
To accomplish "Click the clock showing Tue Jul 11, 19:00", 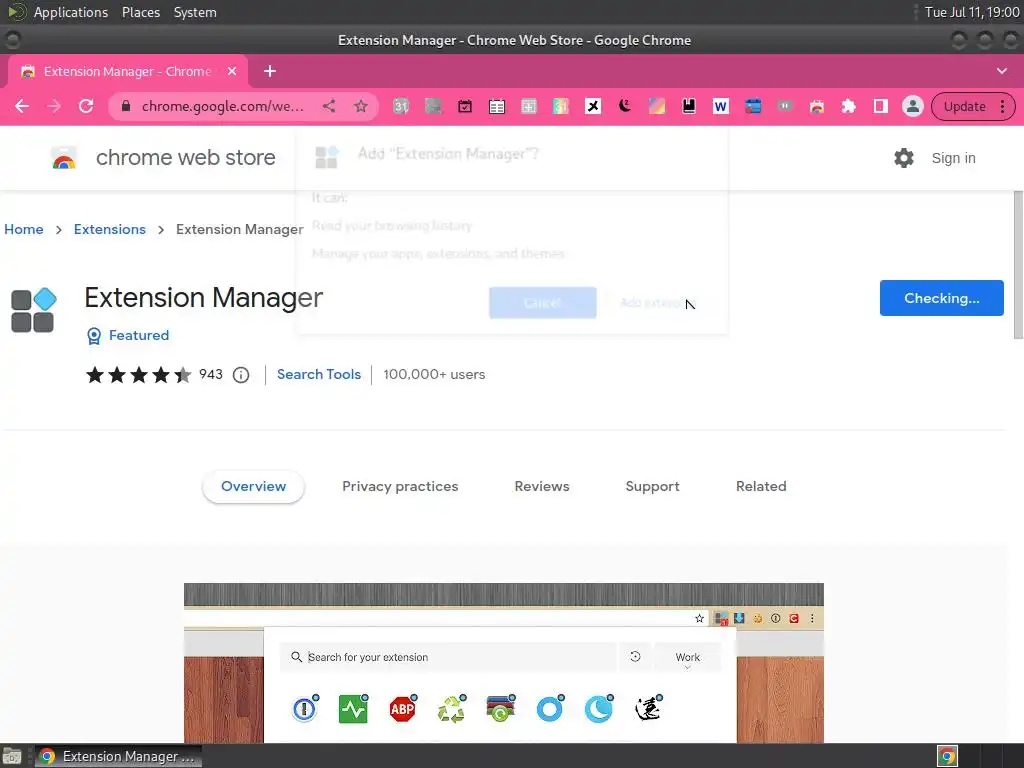I will (x=972, y=12).
